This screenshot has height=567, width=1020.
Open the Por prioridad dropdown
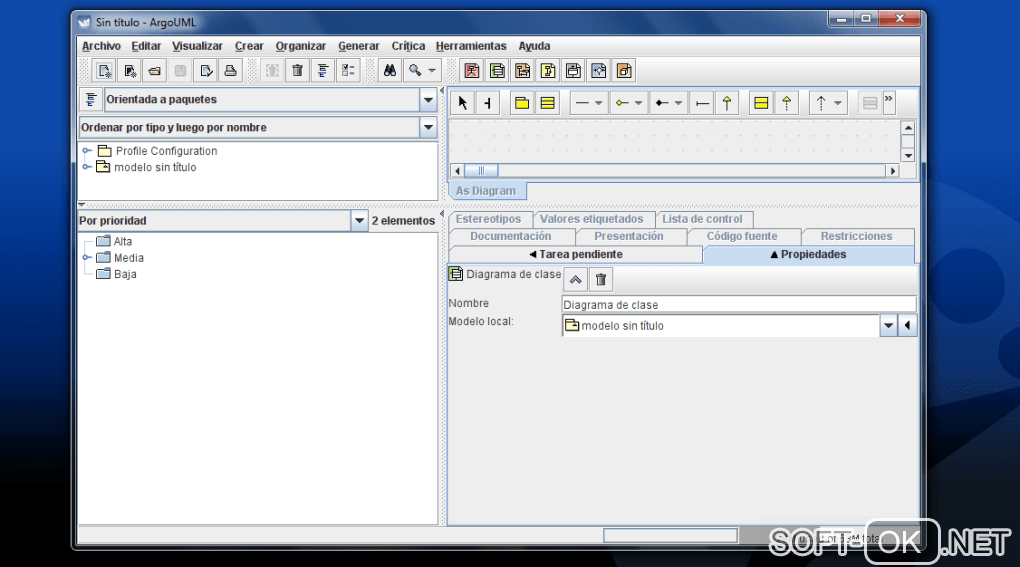(x=359, y=220)
